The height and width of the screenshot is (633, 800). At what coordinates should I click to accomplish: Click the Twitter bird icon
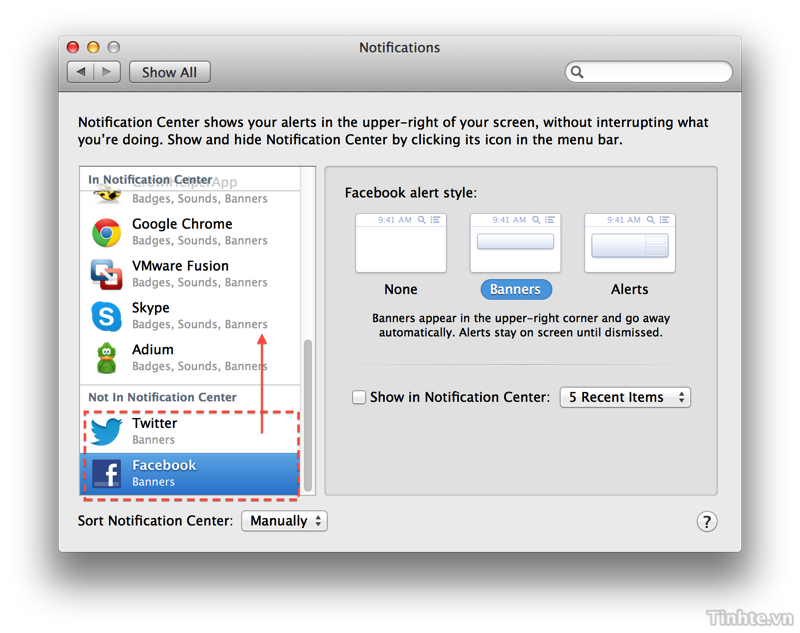point(107,432)
